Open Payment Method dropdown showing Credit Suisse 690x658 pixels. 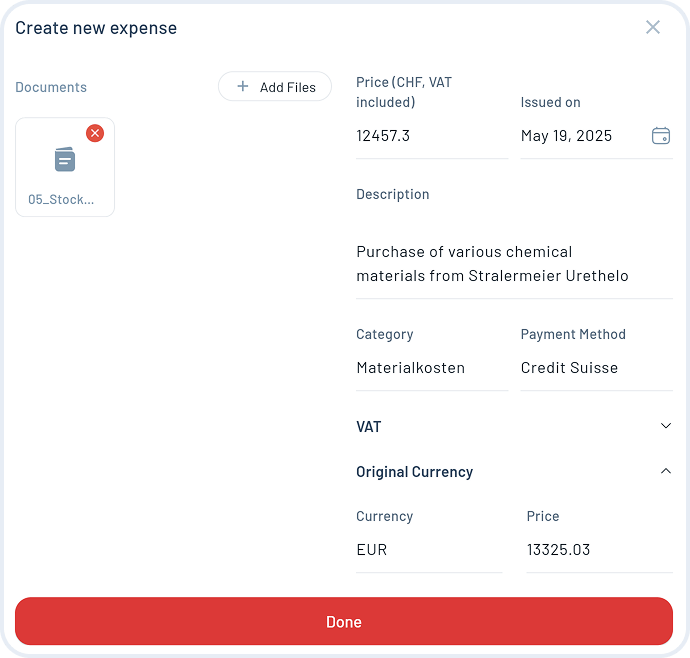pos(595,367)
